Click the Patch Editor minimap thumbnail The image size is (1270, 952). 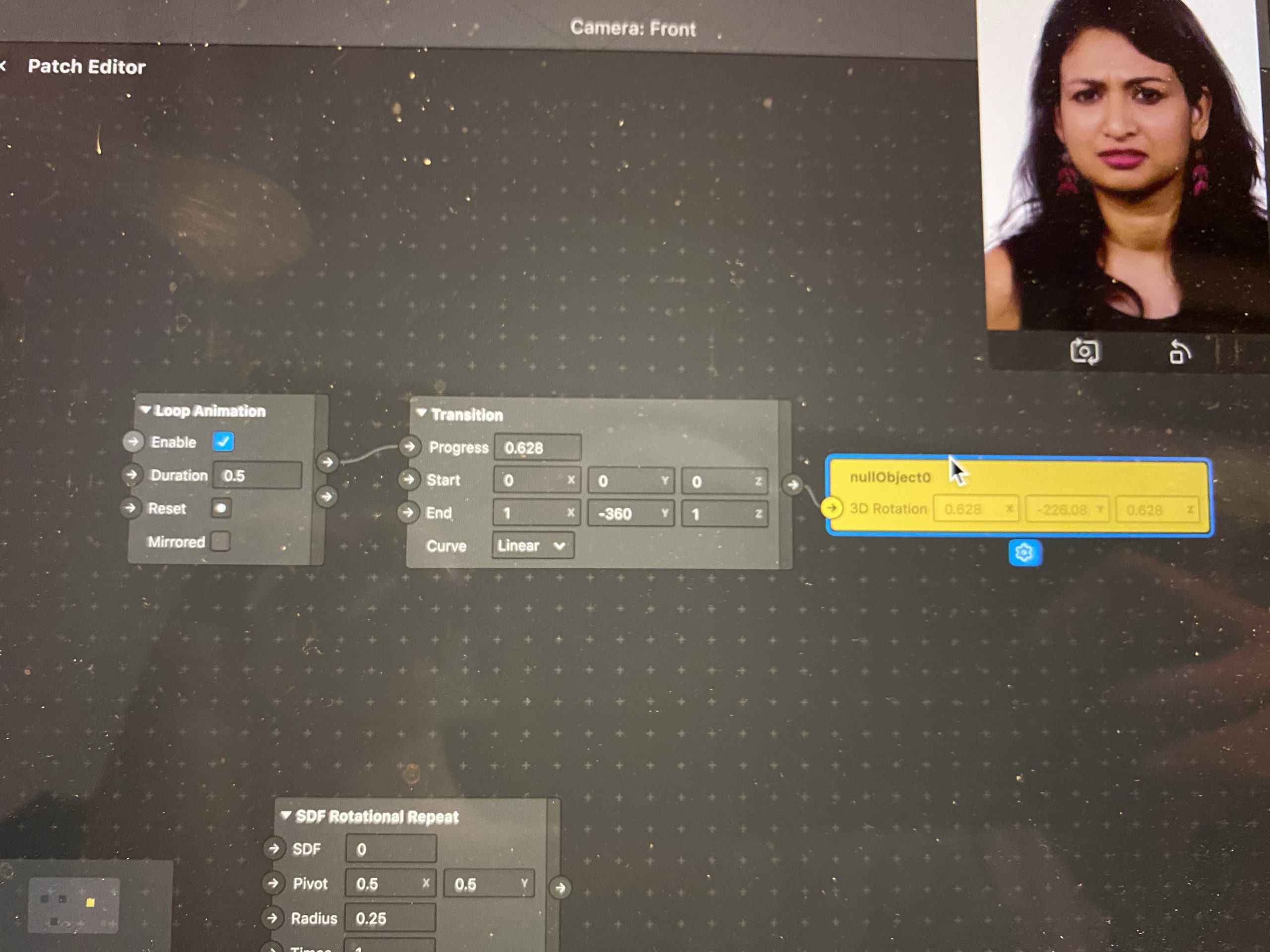point(73,905)
